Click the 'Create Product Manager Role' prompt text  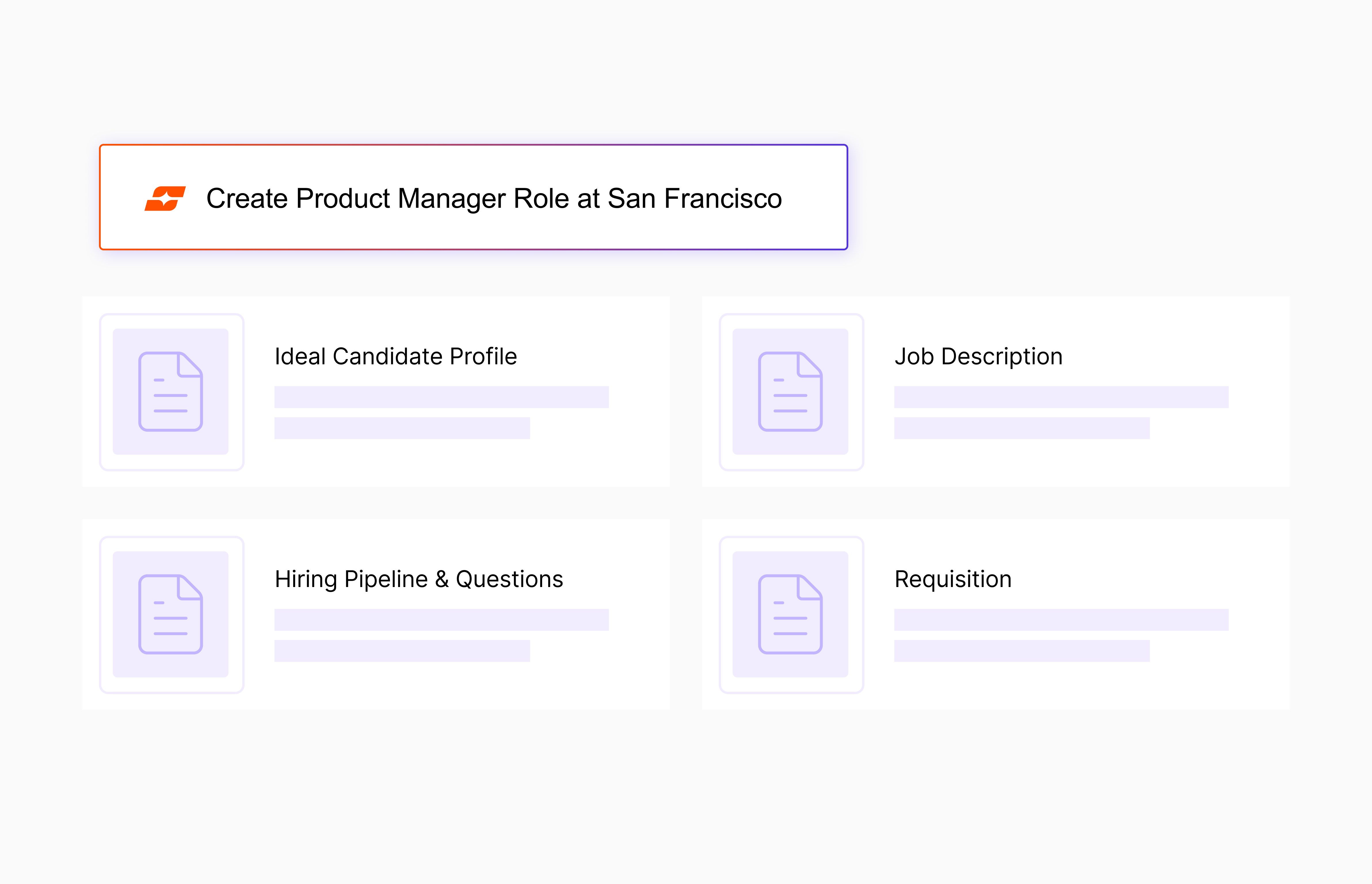tap(494, 199)
